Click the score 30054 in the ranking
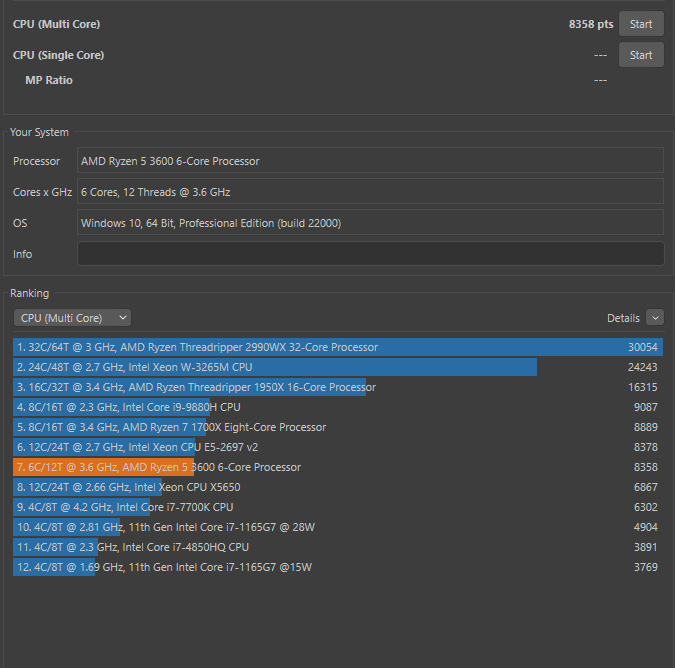Viewport: 675px width, 668px height. pos(643,347)
